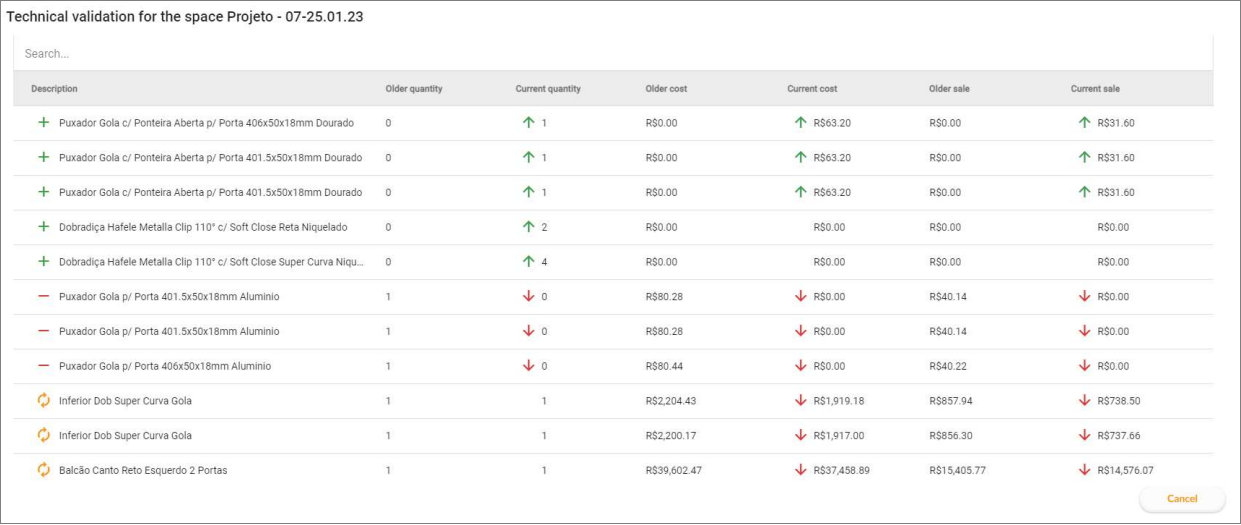The image size is (1241, 525).
Task: Sort by Older quantity column header
Action: 414,89
